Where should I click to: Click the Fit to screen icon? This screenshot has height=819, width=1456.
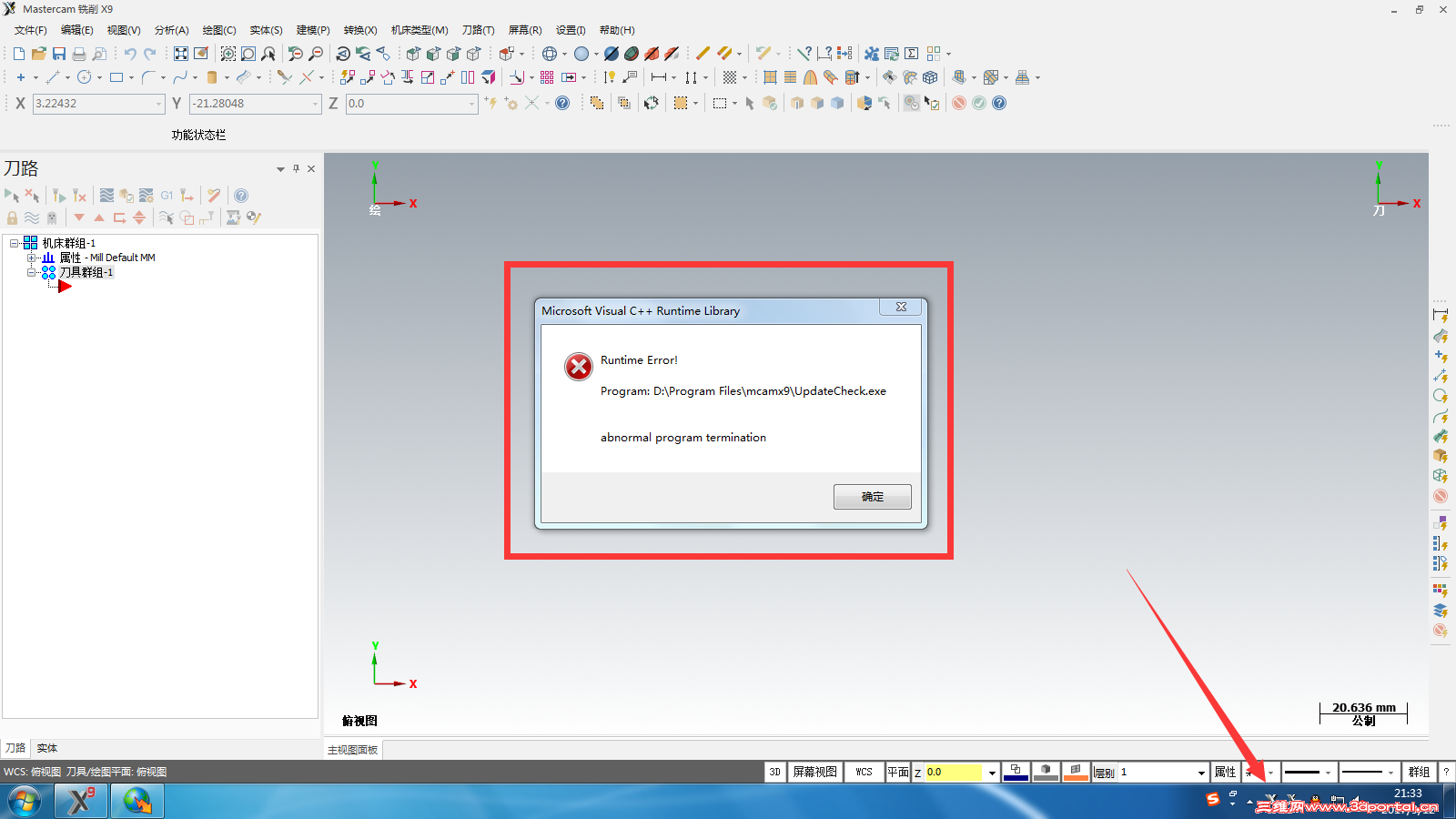tap(181, 54)
